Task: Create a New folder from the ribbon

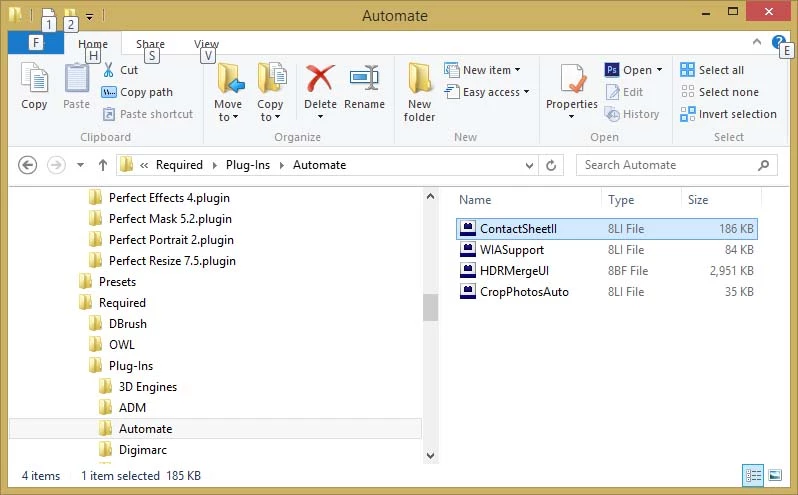Action: [x=419, y=92]
